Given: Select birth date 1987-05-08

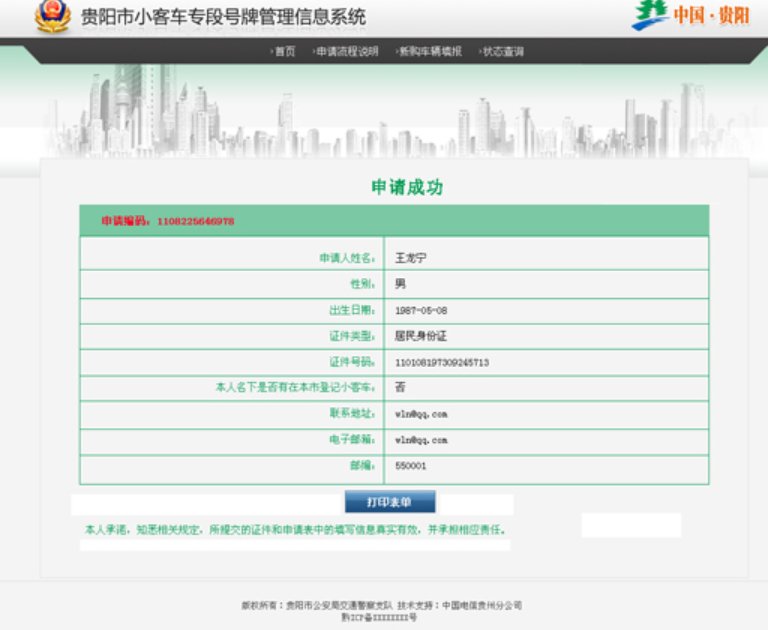Looking at the screenshot, I should tap(421, 311).
